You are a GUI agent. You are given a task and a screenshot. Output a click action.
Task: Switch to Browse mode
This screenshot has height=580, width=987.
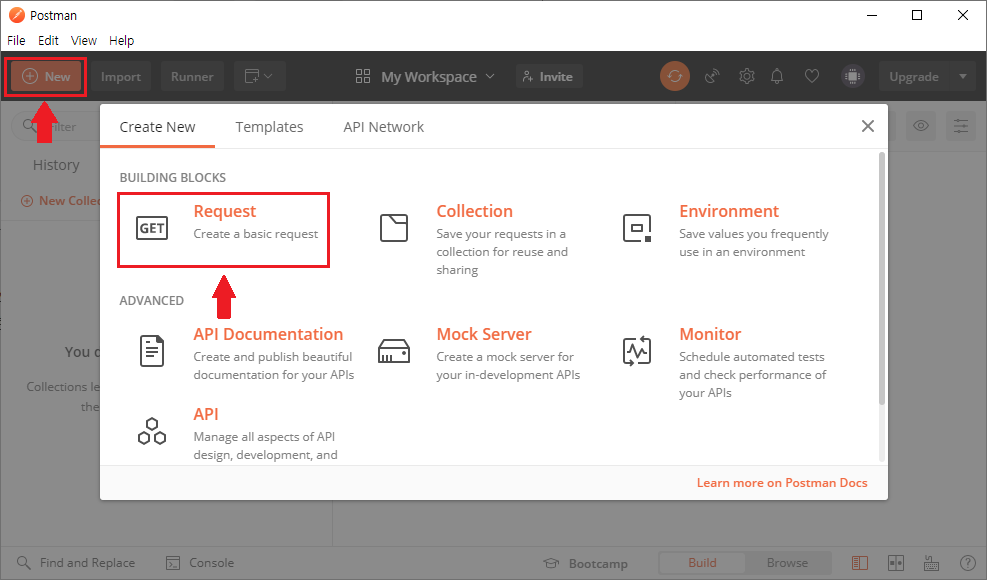pyautogui.click(x=787, y=563)
